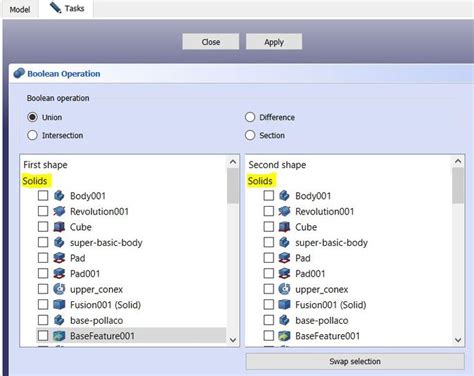
Task: Click the First shape column header
Action: 45,165
